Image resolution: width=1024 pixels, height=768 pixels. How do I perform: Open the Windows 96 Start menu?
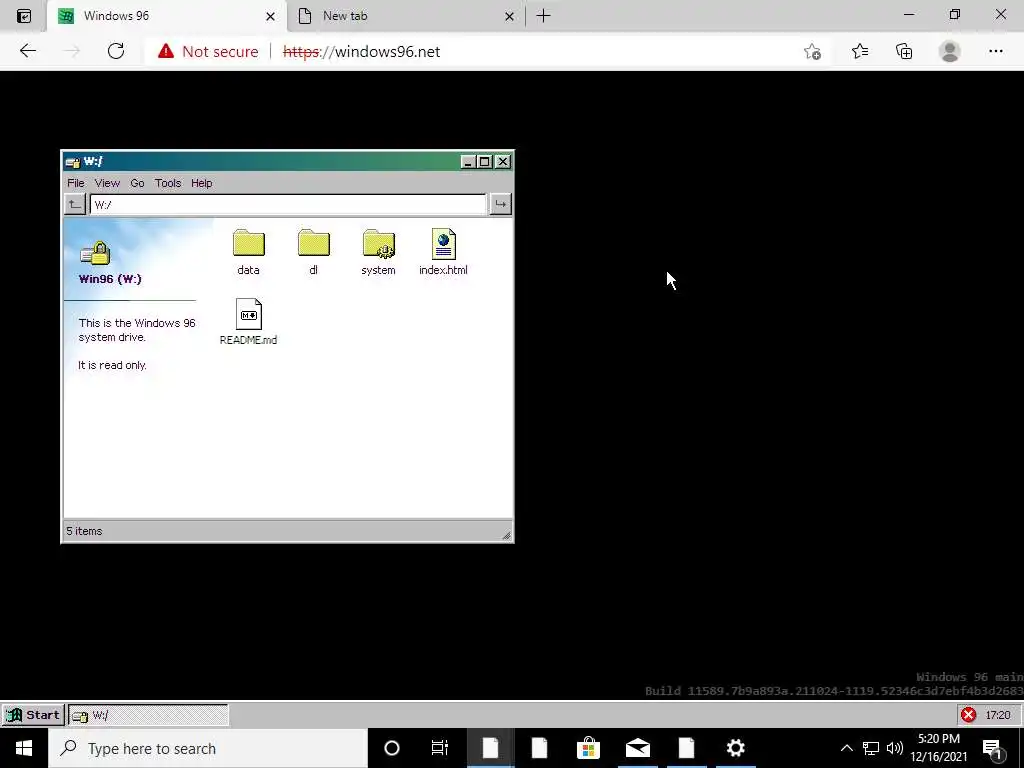(x=33, y=715)
